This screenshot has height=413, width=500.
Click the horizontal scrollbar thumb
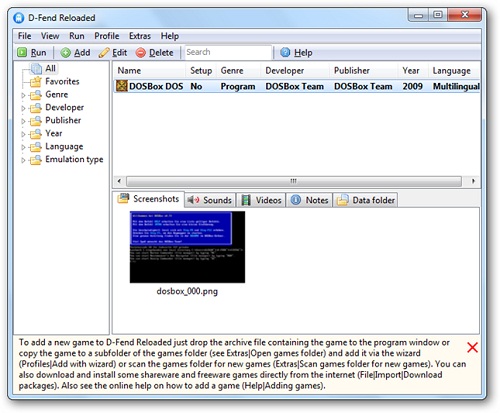point(294,181)
